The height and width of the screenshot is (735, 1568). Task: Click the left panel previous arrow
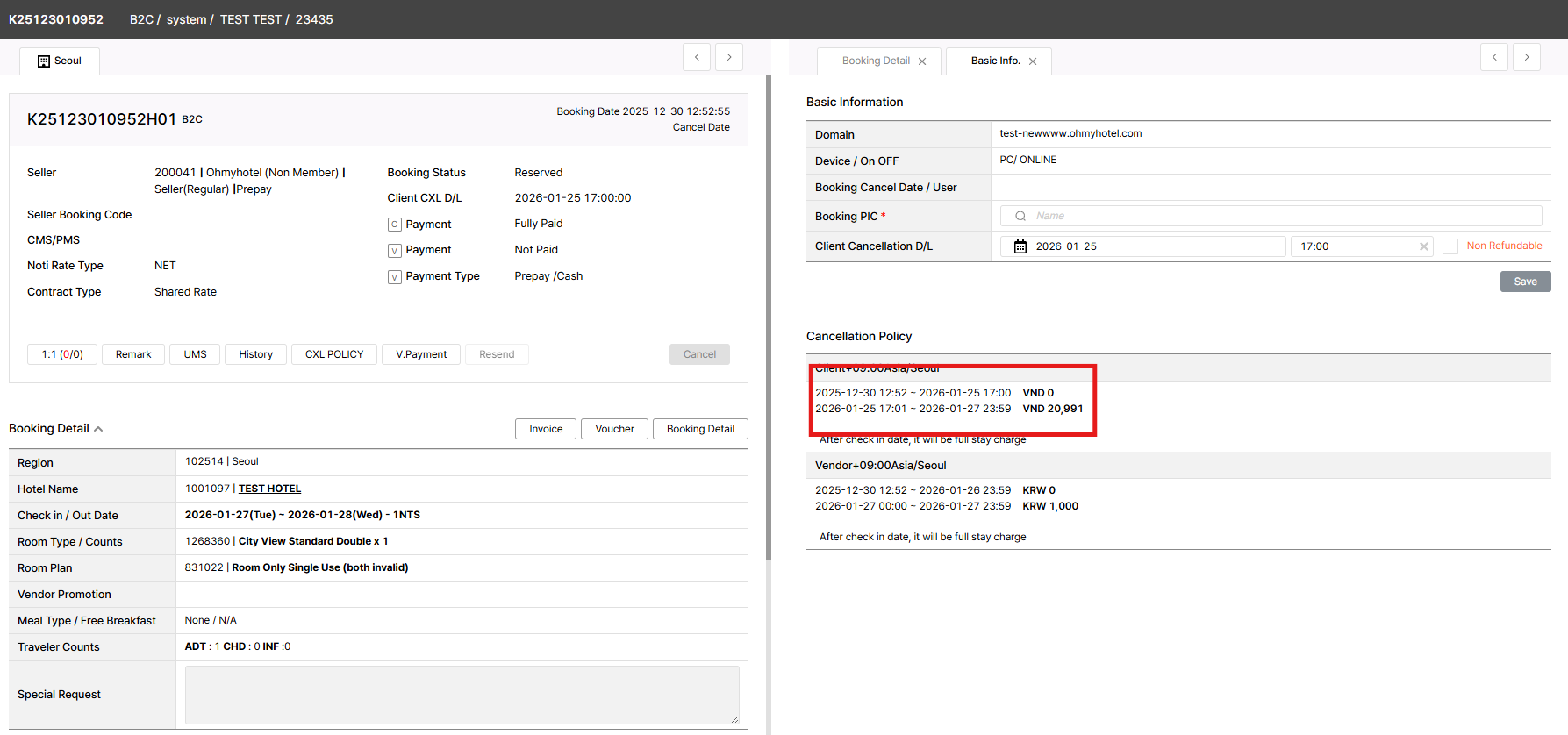pos(697,57)
